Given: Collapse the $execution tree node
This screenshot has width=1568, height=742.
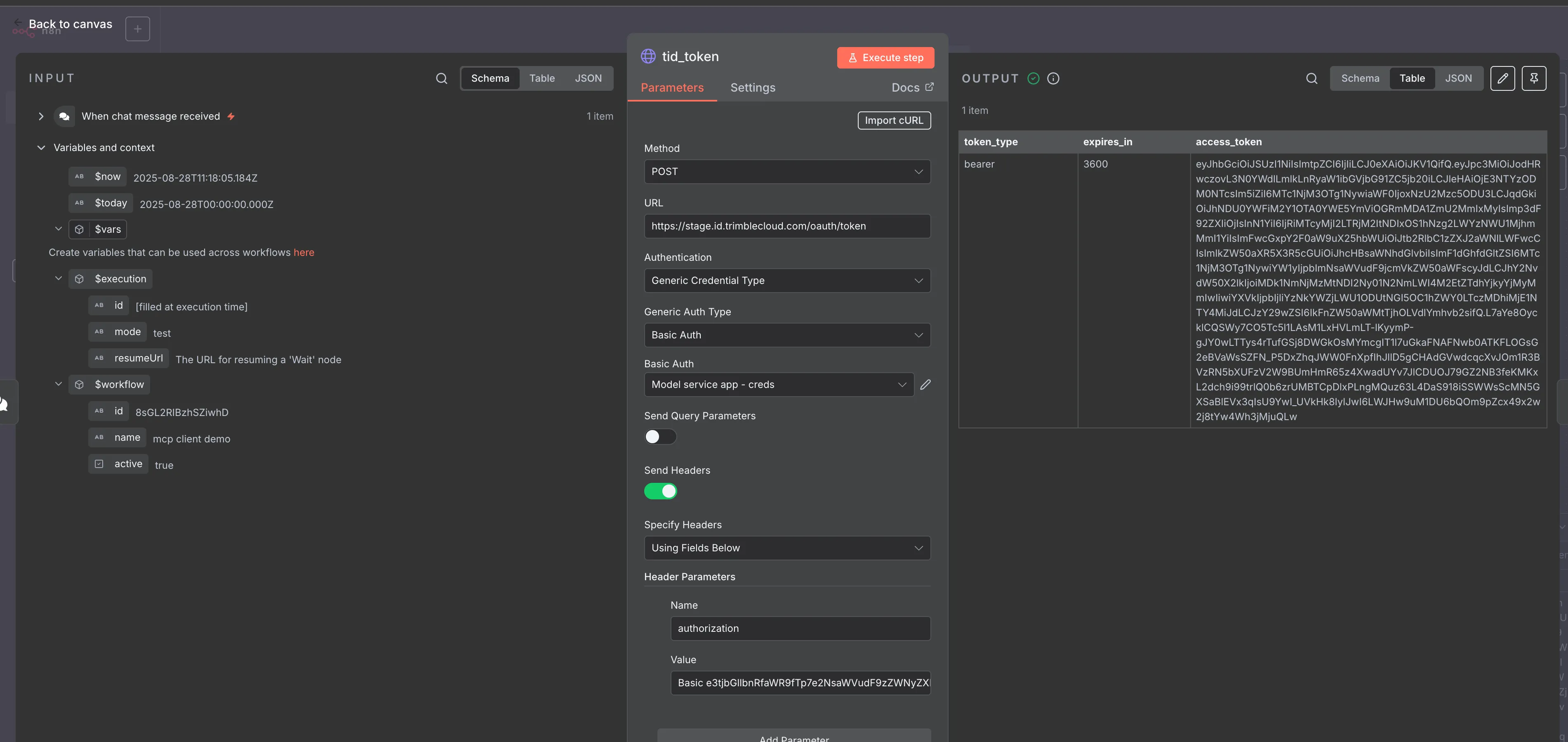Looking at the screenshot, I should click(x=58, y=279).
